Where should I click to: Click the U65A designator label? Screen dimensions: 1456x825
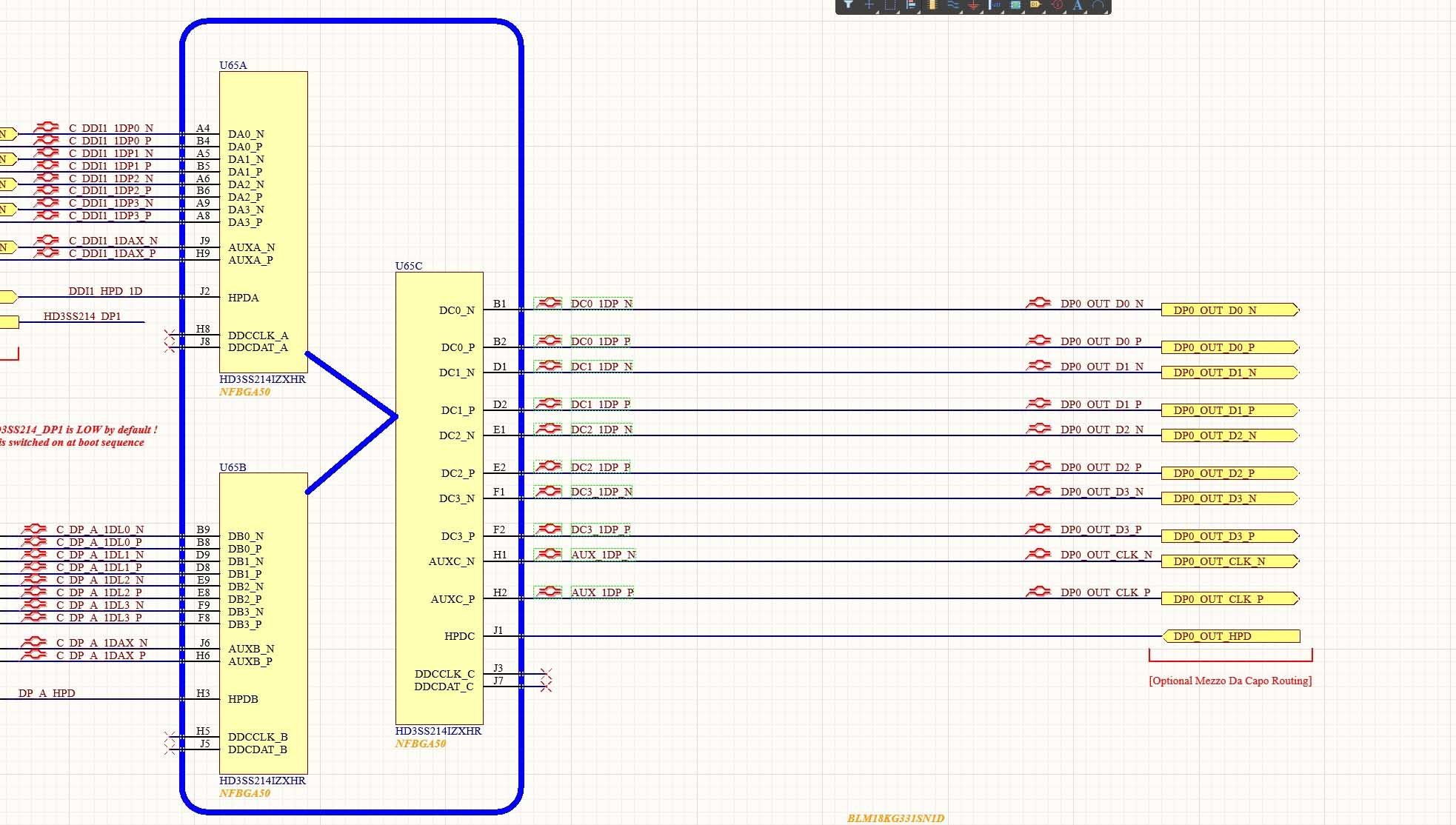click(x=233, y=65)
